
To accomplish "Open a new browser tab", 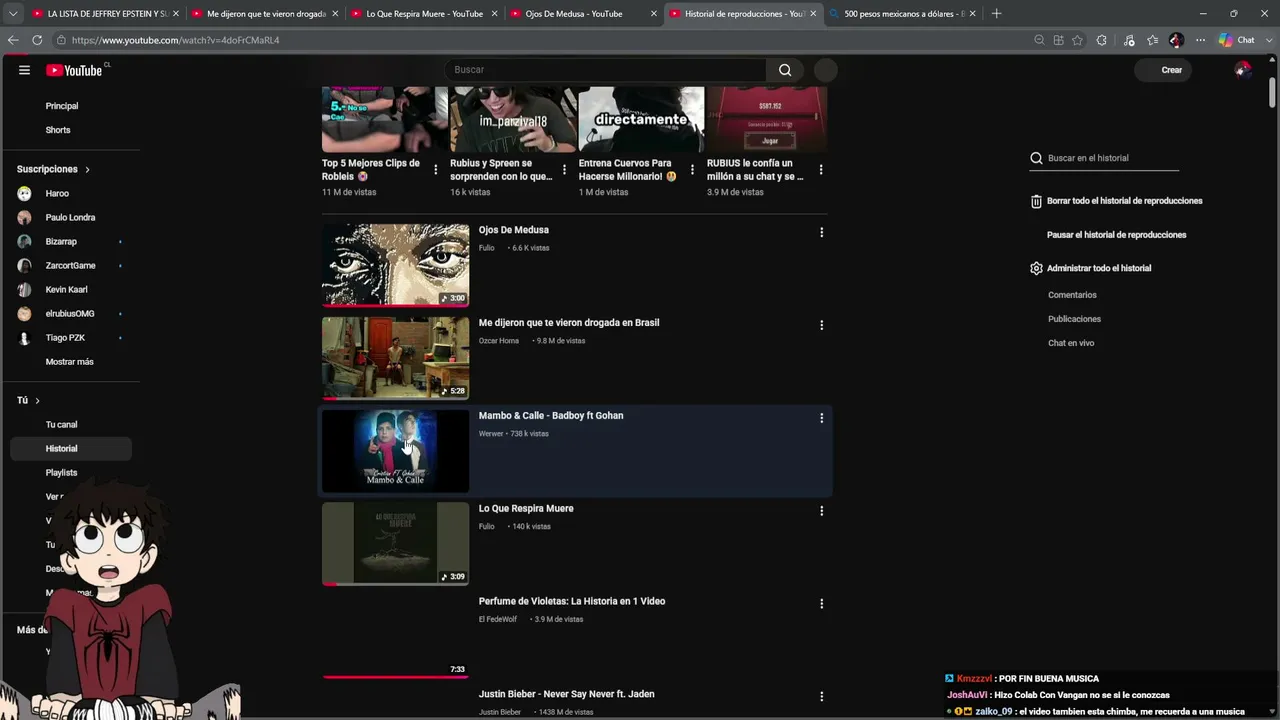I will 996,14.
